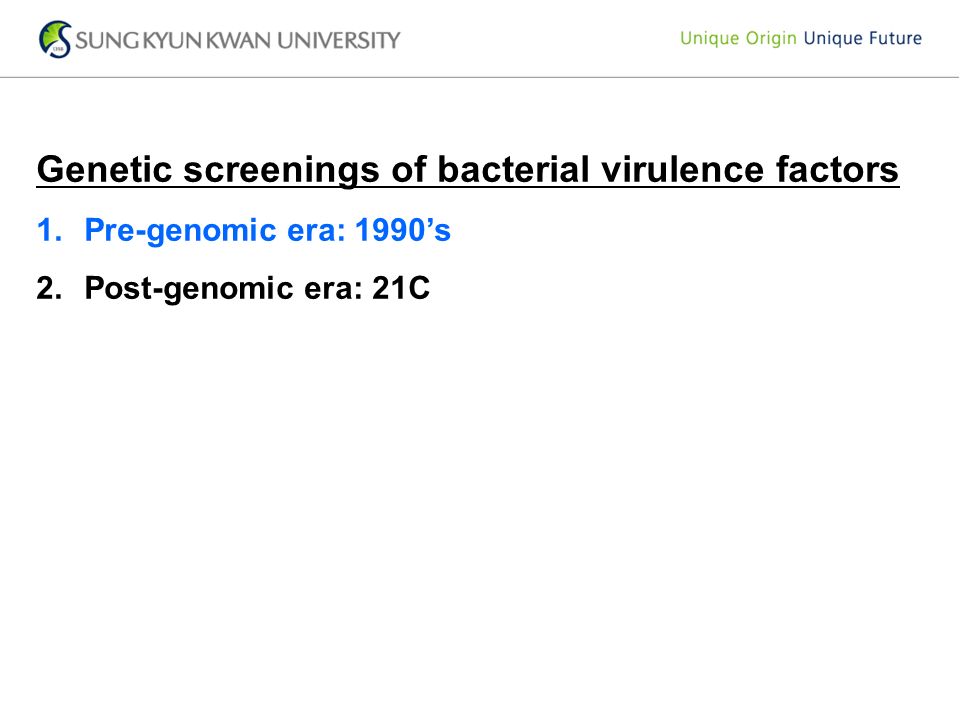The height and width of the screenshot is (720, 960).
Task: Click the header divider line below the logo
Action: click(480, 77)
